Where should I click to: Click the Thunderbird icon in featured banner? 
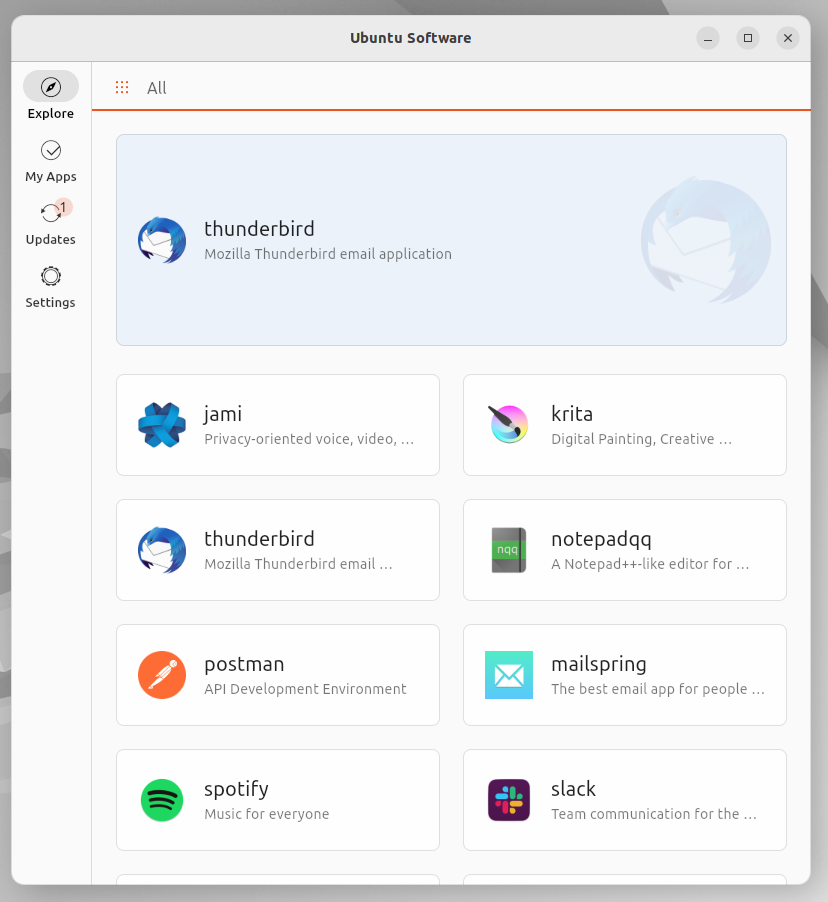162,240
